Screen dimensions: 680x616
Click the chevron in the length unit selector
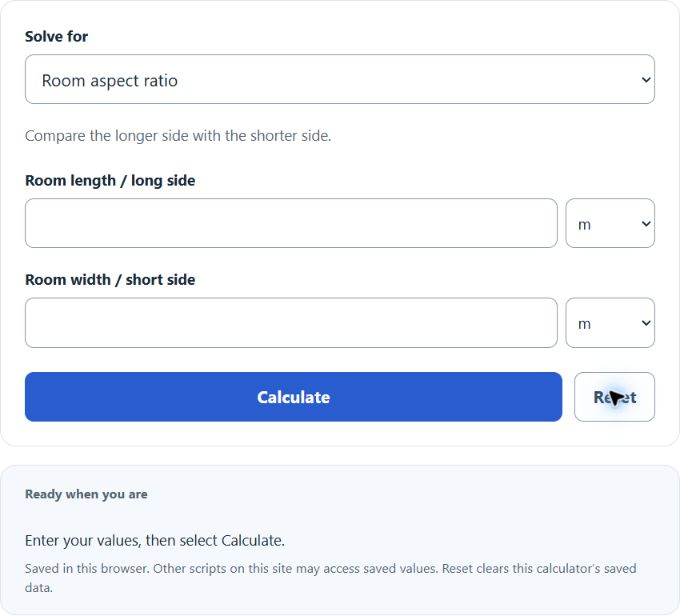(x=646, y=224)
